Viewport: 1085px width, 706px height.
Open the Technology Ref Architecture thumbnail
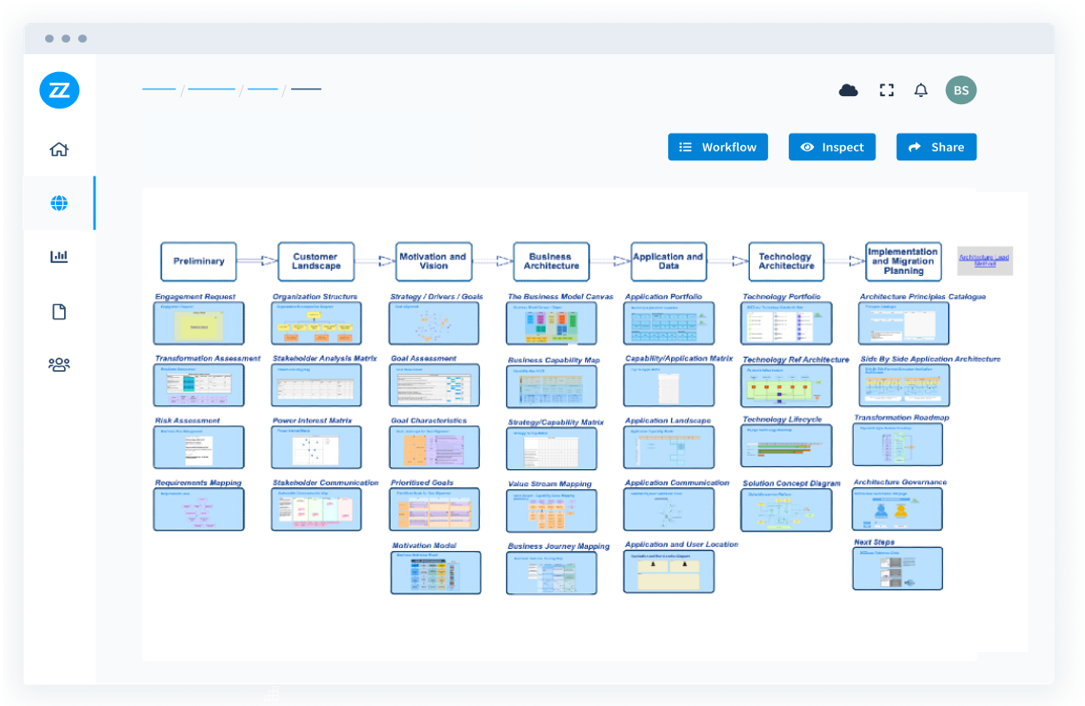pyautogui.click(x=787, y=386)
